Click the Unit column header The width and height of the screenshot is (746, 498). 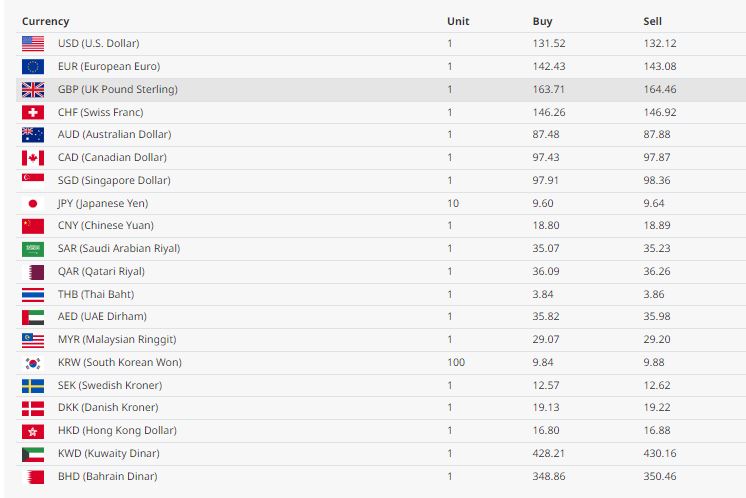click(458, 21)
